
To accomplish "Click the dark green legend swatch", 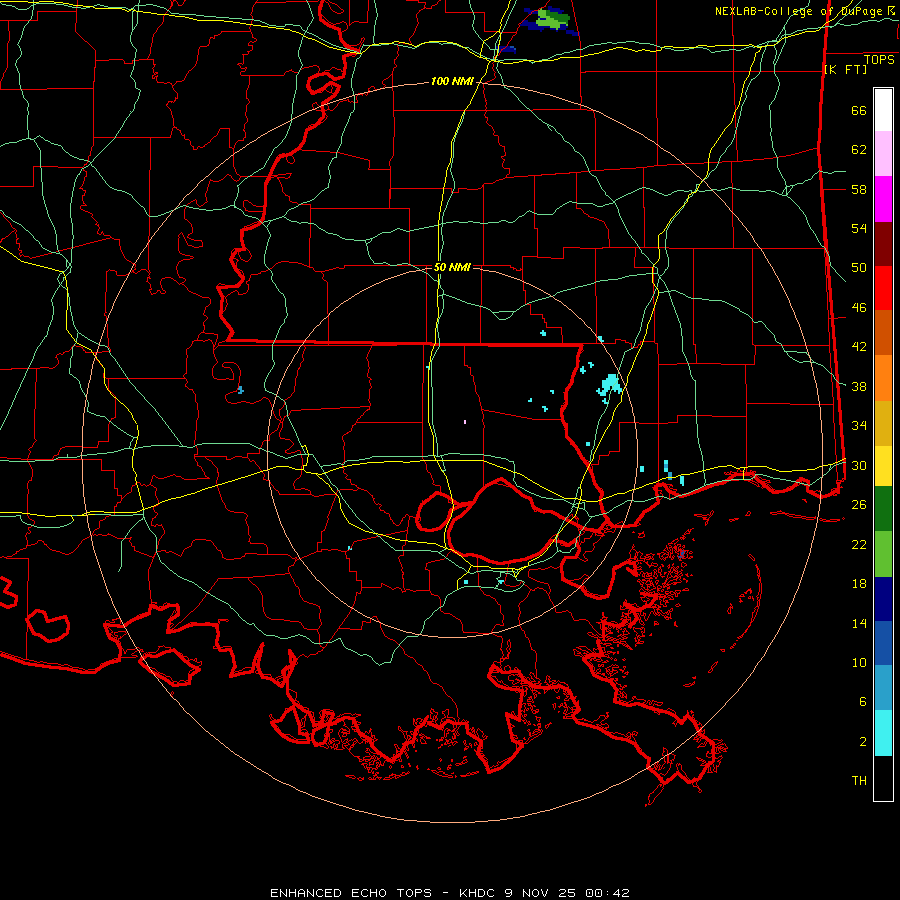I will (883, 509).
